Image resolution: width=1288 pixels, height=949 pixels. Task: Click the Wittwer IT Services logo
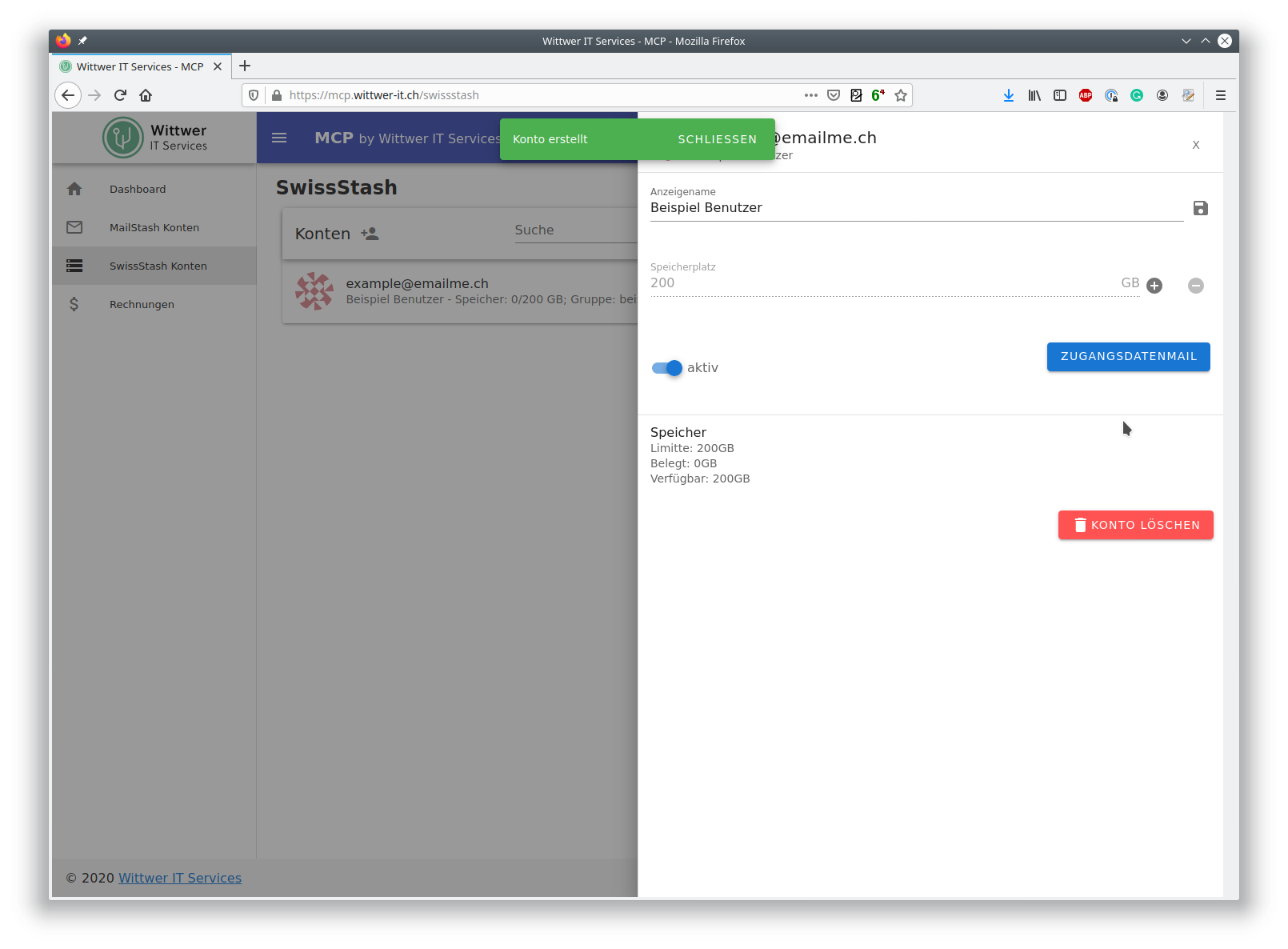pyautogui.click(x=155, y=138)
